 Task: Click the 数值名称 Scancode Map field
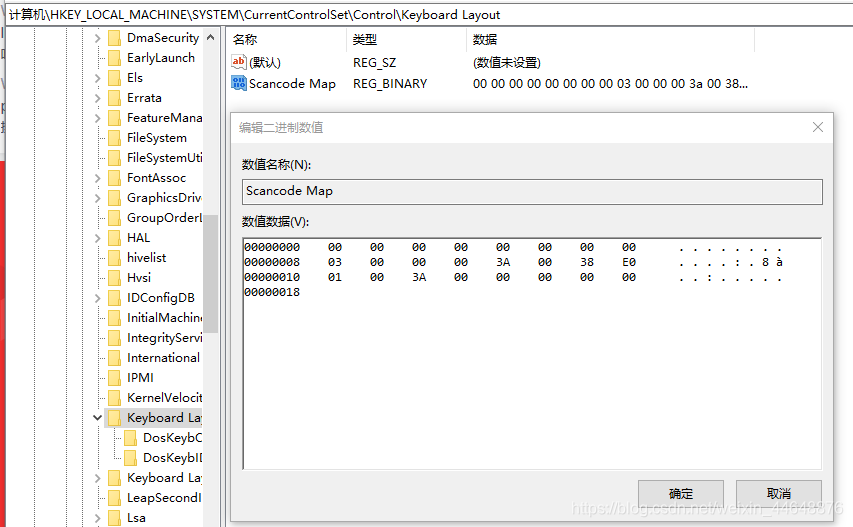pos(532,192)
